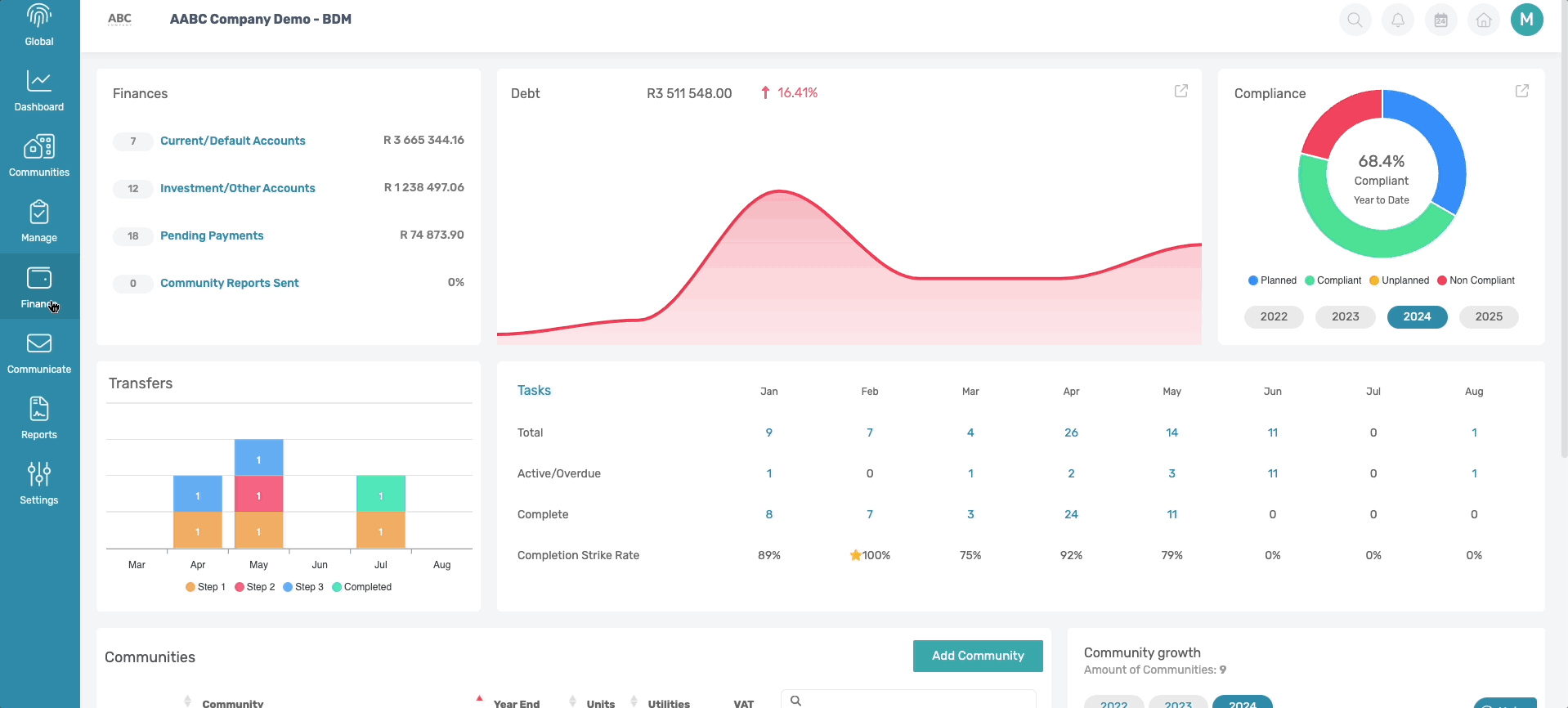Screen dimensions: 1568x708
Task: Open the user avatar M menu
Action: point(1527,20)
